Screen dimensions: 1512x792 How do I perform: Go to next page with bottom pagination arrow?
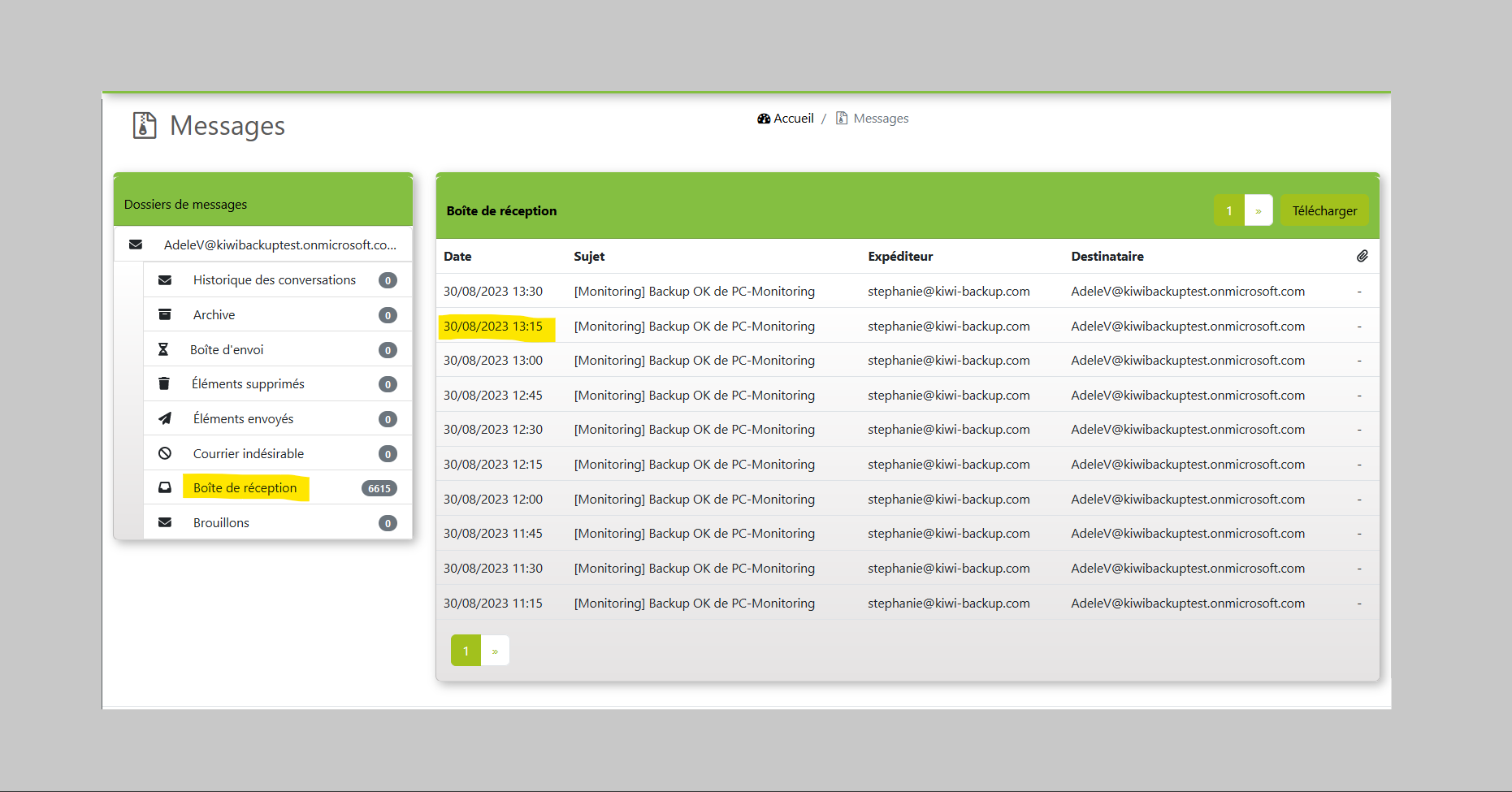point(495,651)
